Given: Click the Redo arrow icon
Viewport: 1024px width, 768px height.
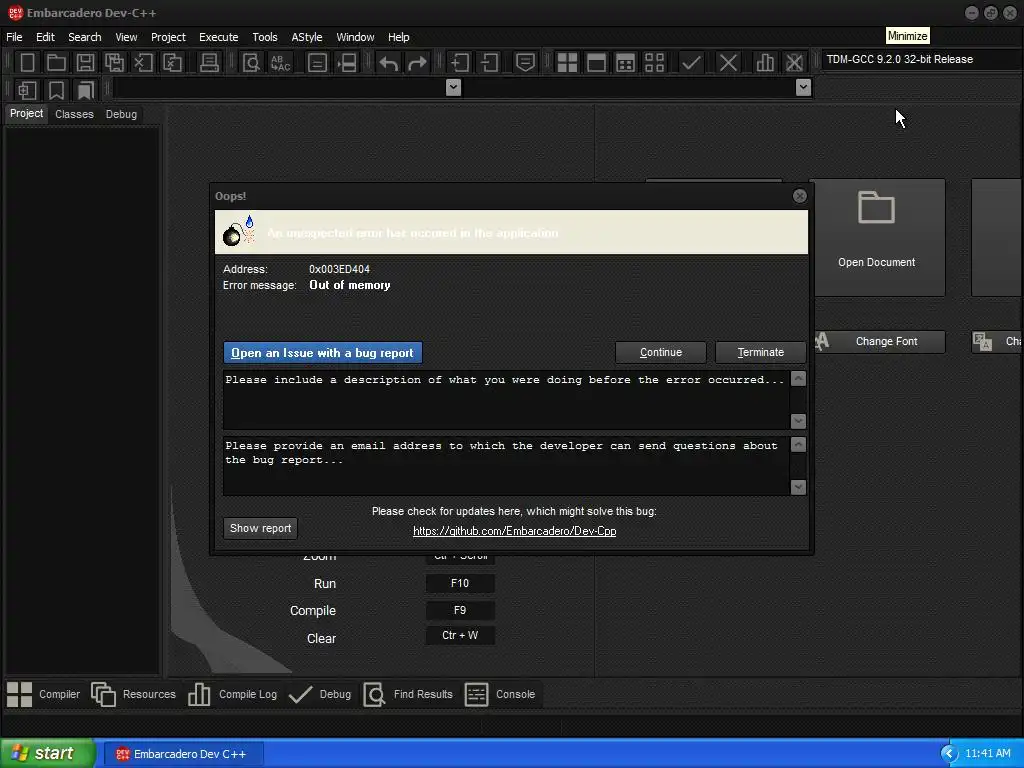Looking at the screenshot, I should (417, 63).
